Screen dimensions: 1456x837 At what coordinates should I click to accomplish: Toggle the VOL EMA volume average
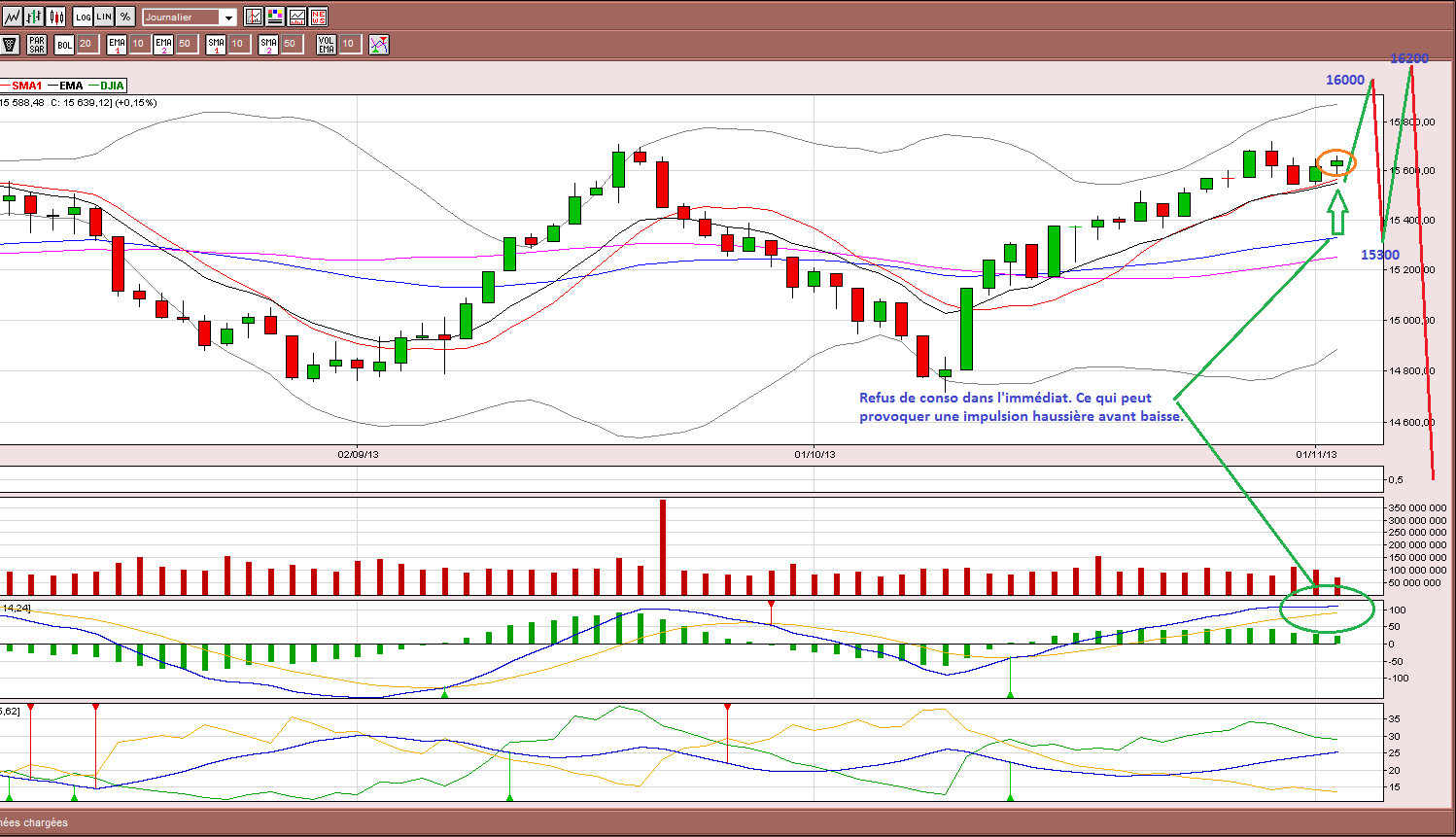327,44
